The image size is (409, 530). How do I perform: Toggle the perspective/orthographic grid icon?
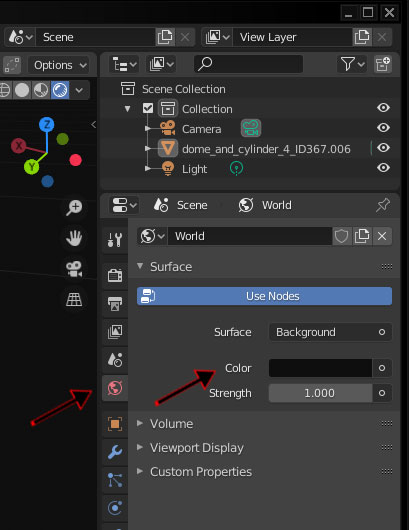74,299
